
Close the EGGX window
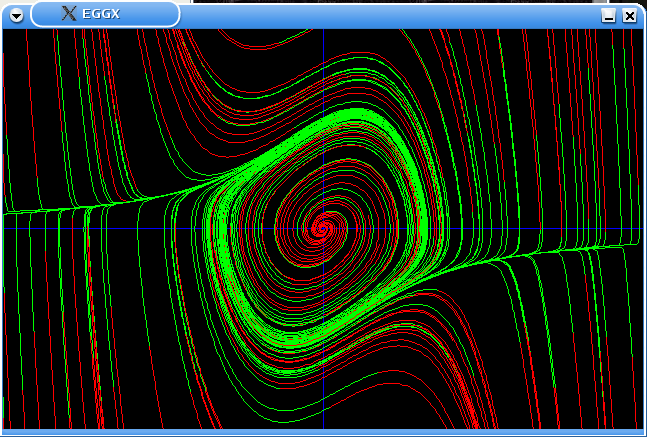click(x=630, y=16)
